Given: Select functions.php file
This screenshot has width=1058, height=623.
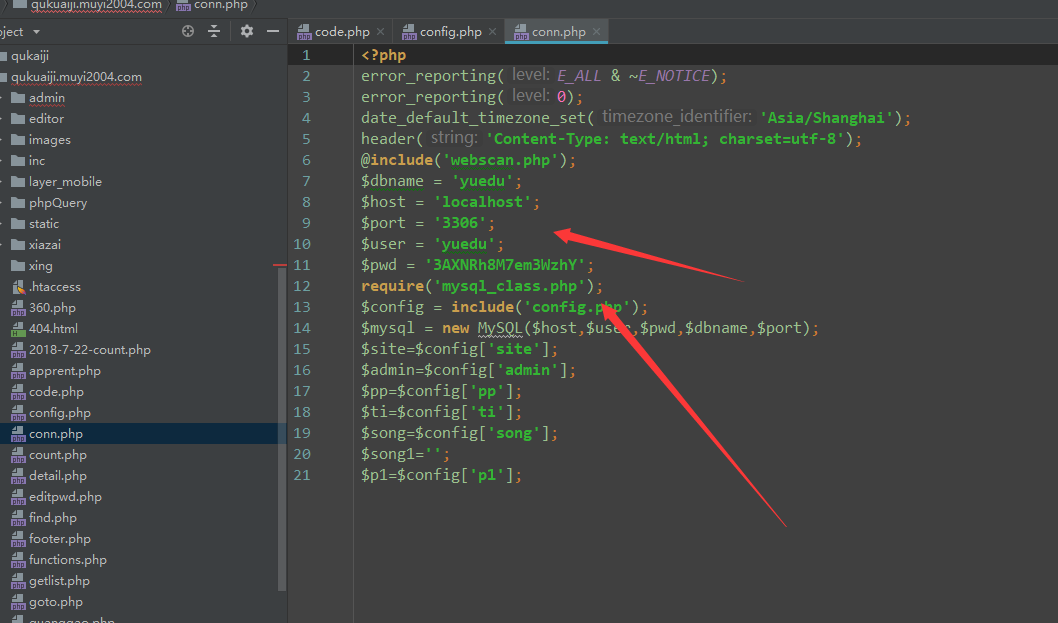Looking at the screenshot, I should pyautogui.click(x=67, y=559).
